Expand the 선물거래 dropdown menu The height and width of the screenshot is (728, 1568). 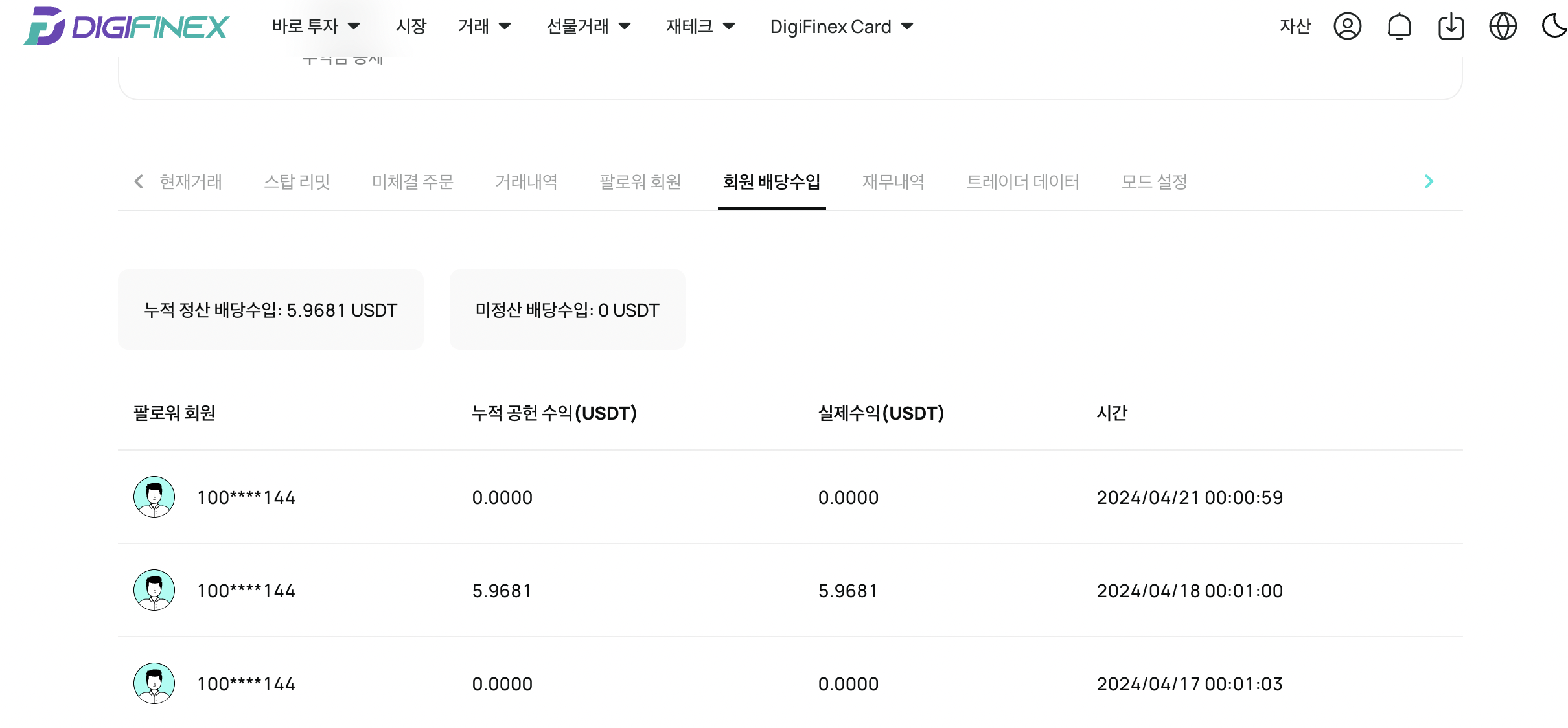(x=588, y=27)
